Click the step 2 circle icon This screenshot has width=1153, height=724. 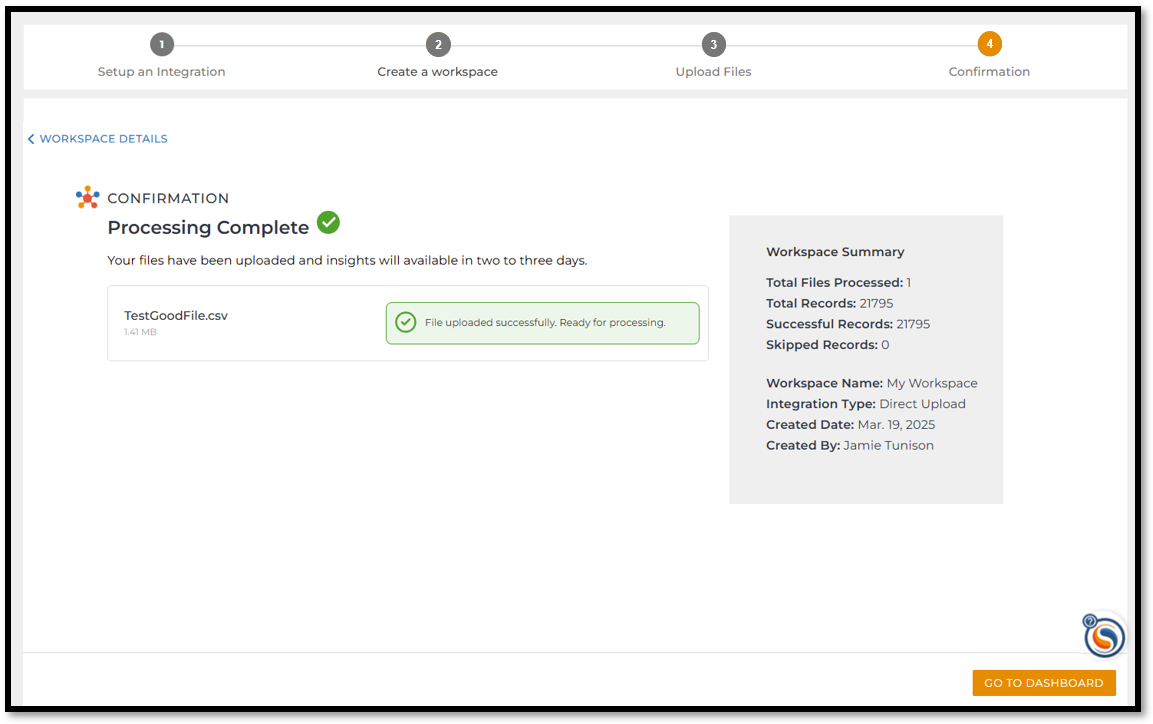tap(438, 45)
